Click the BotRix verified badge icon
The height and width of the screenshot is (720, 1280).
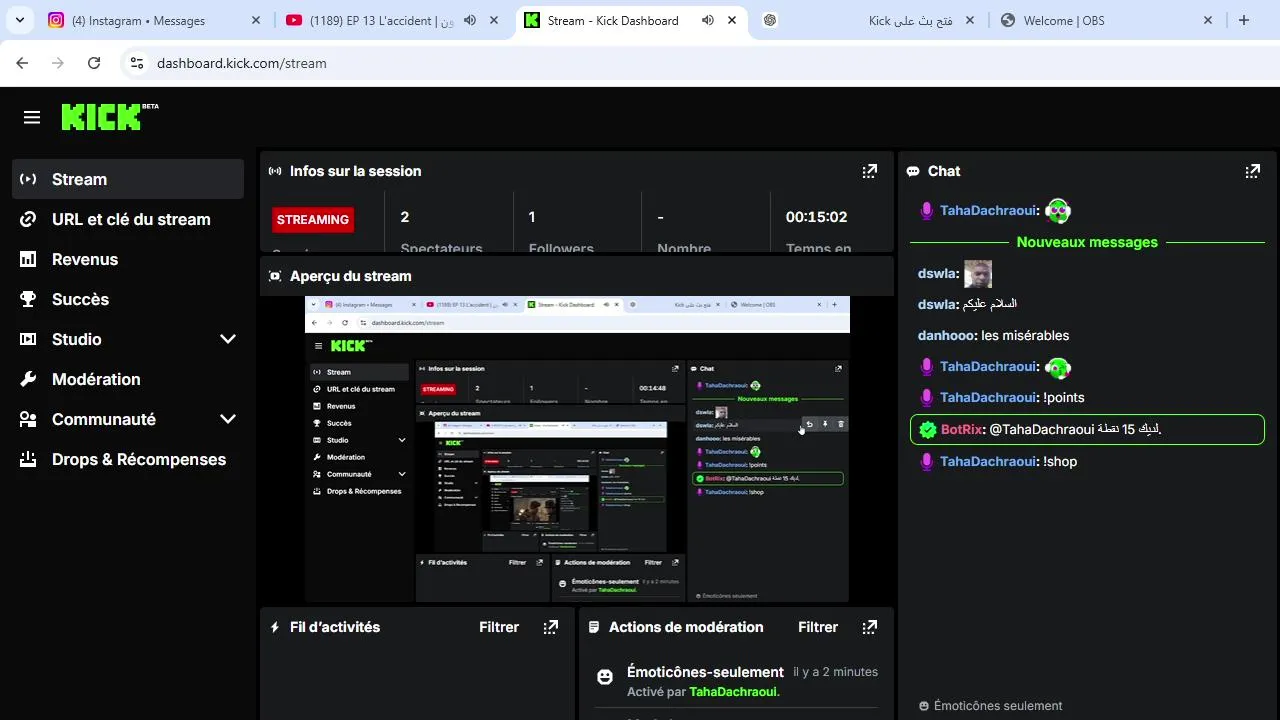coord(928,429)
